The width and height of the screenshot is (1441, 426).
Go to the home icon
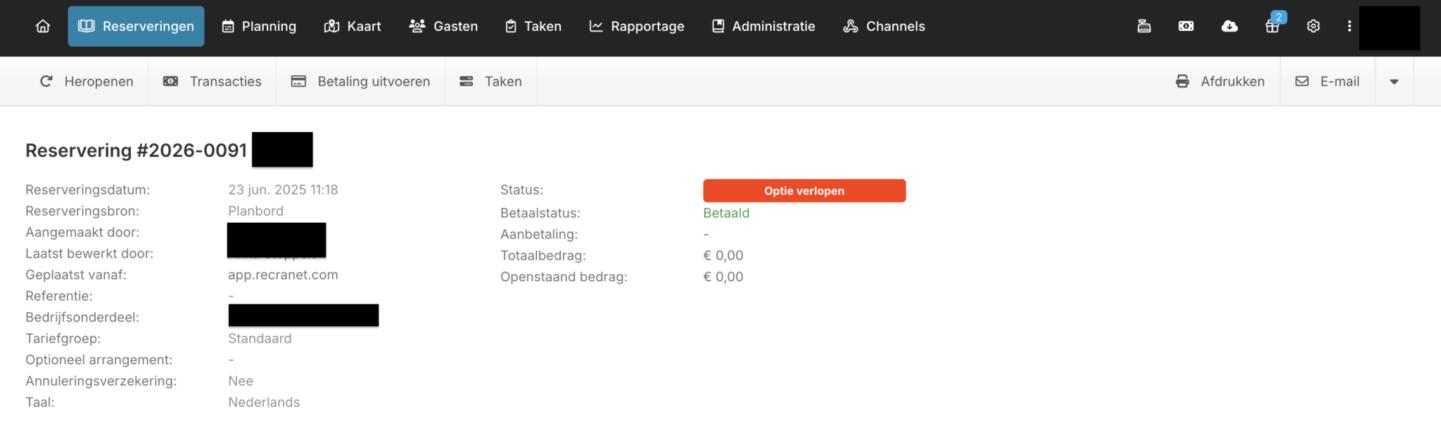click(x=42, y=27)
